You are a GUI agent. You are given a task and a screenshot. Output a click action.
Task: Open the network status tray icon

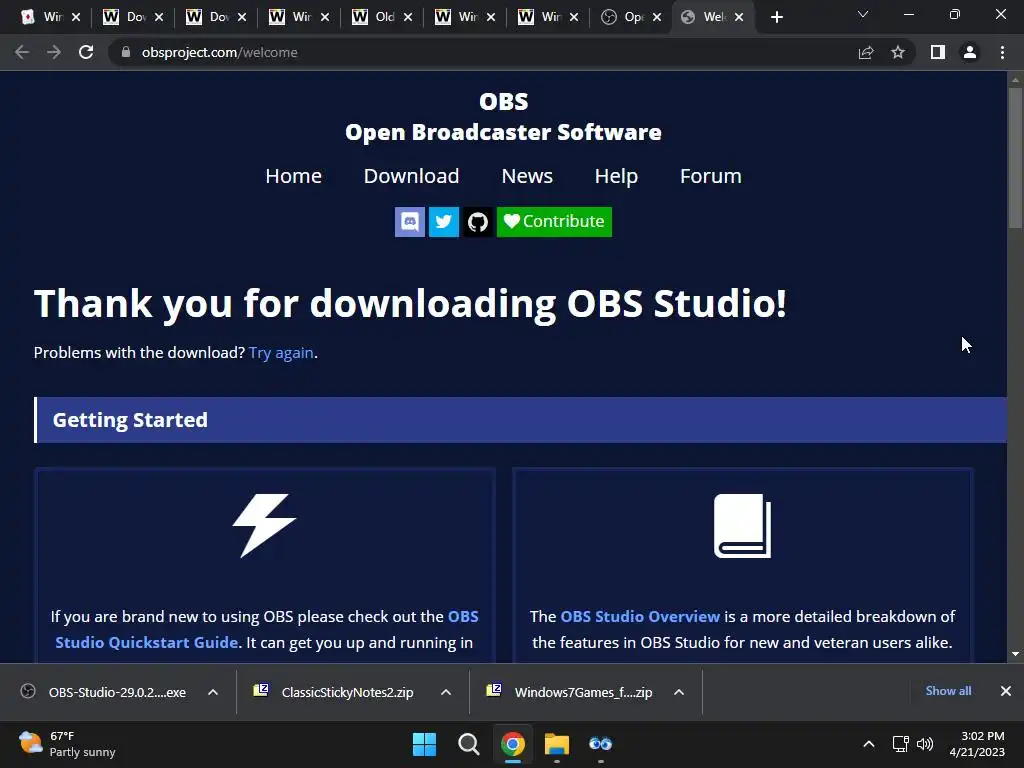901,744
